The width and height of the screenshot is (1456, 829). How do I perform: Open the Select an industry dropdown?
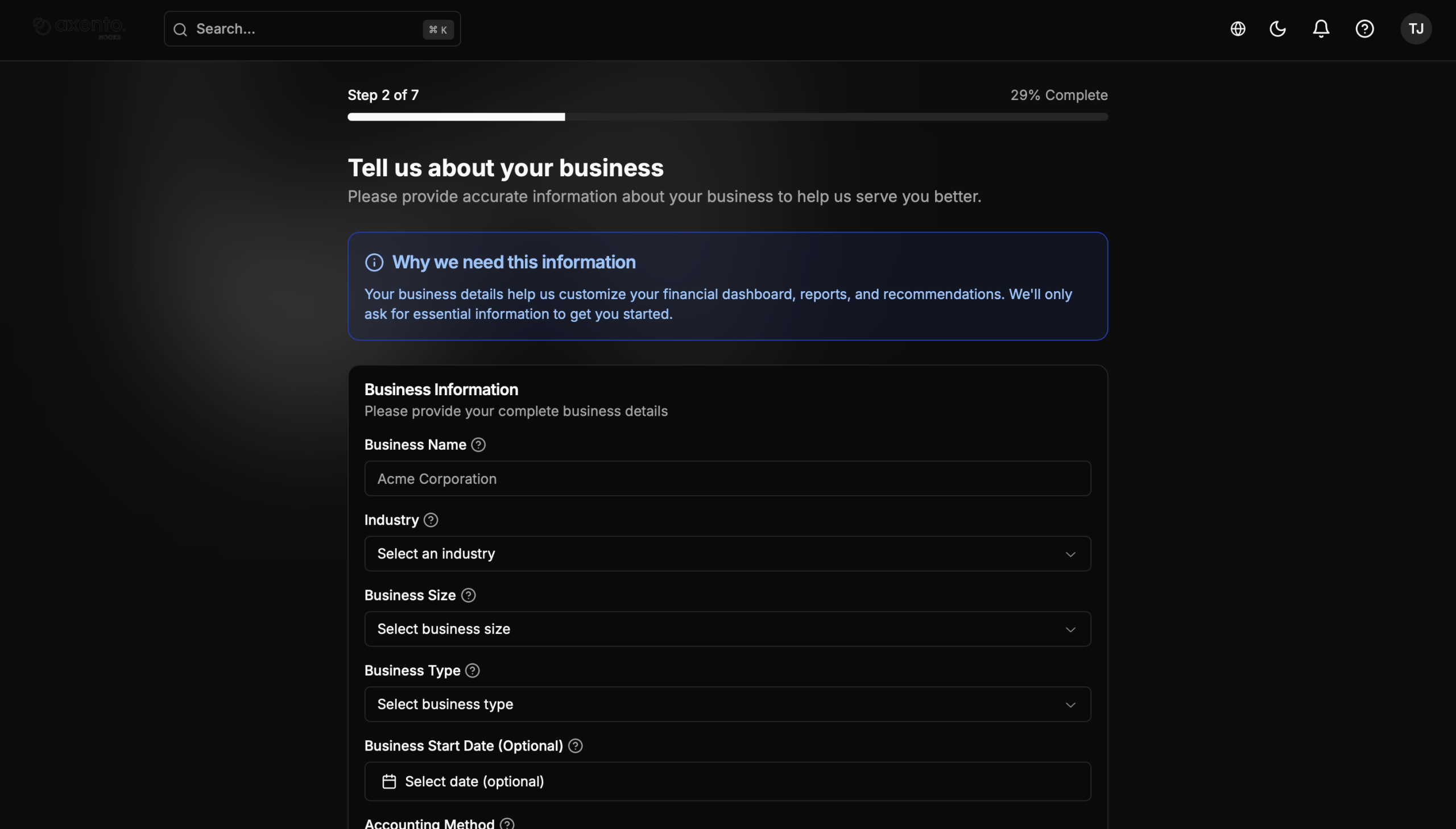coord(727,553)
